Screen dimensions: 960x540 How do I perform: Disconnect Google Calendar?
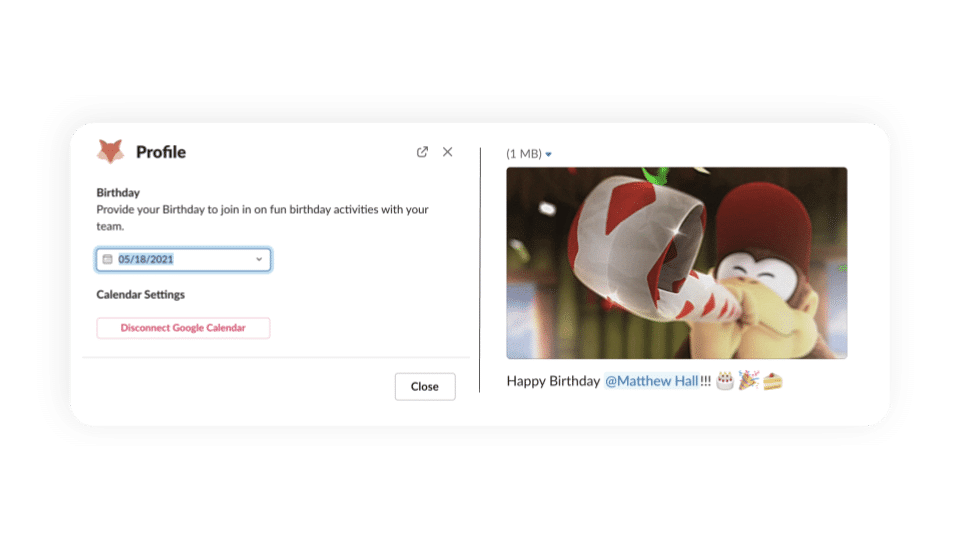coord(183,328)
